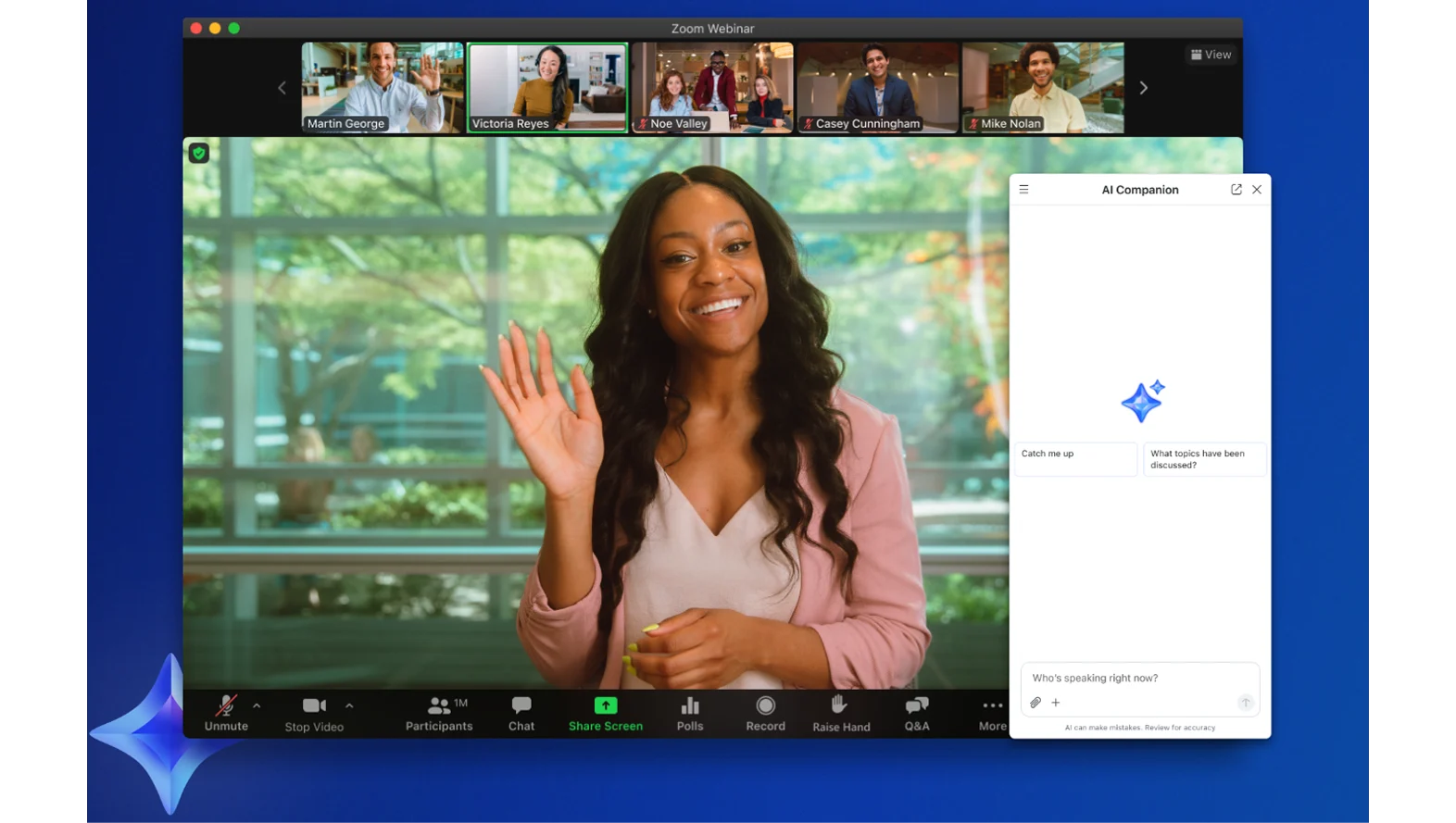This screenshot has width=1456, height=823.
Task: Start recording with the Record button
Action: point(765,714)
